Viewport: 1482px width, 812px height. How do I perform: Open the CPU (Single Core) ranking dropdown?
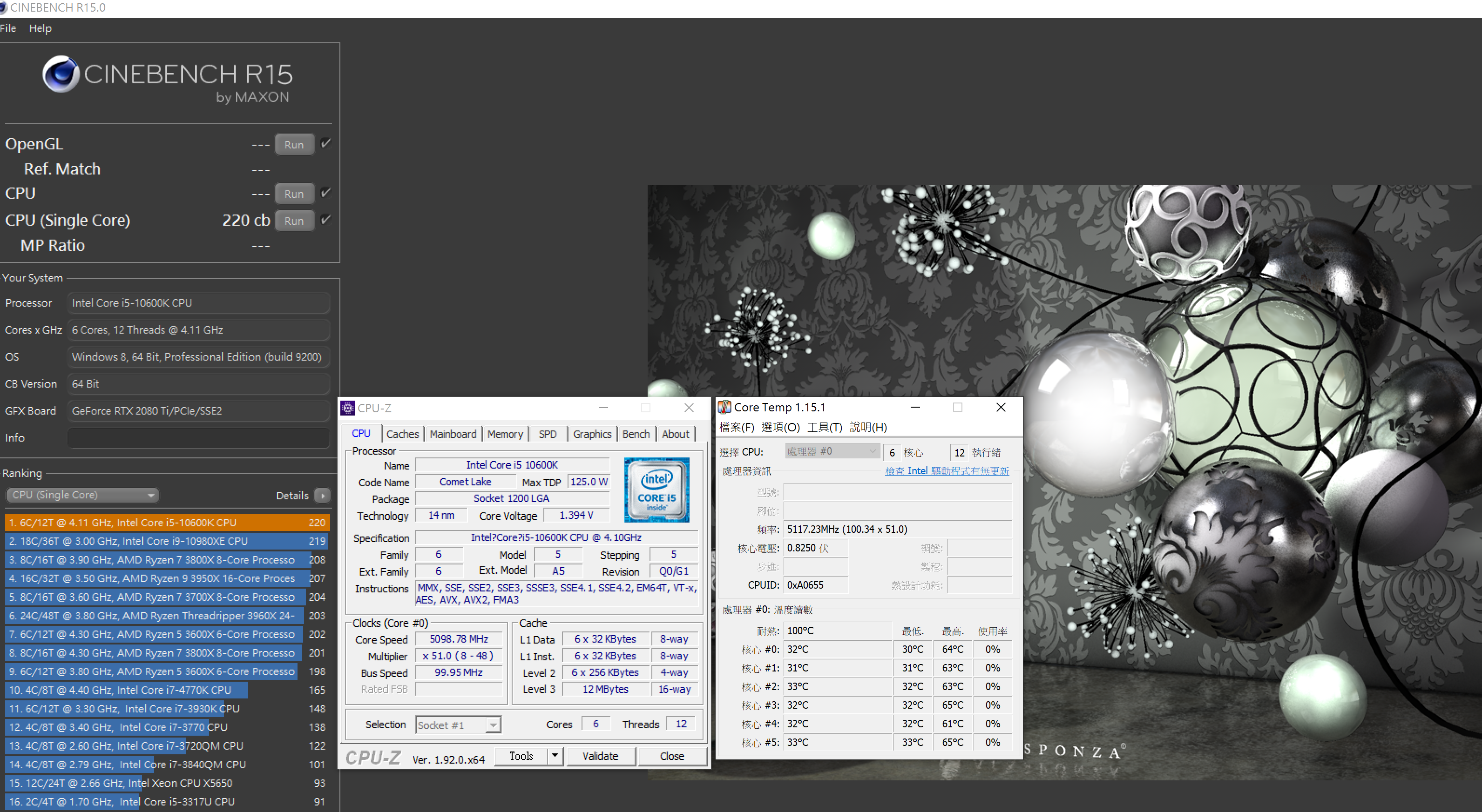[x=82, y=495]
